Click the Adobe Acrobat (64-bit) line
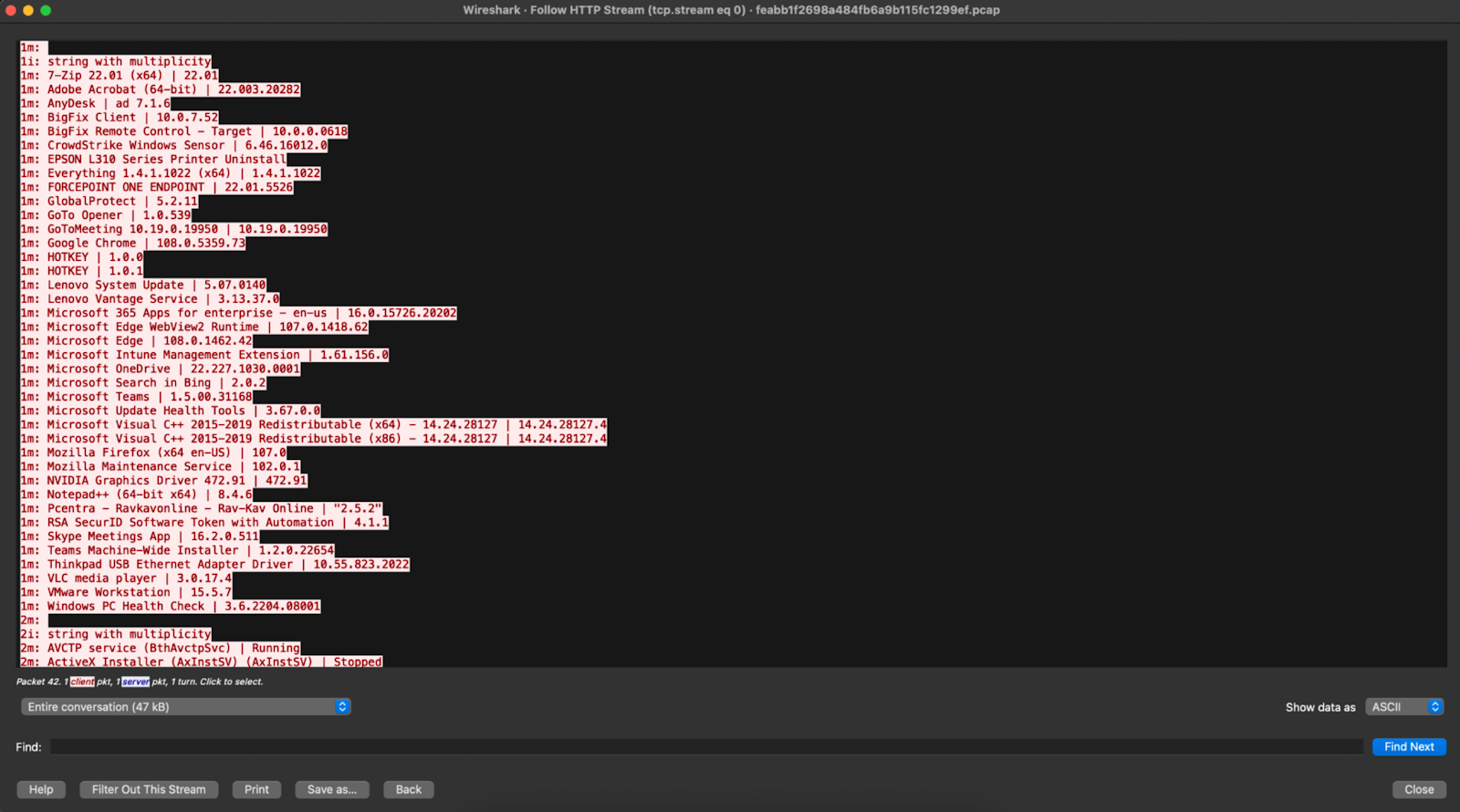 point(161,89)
